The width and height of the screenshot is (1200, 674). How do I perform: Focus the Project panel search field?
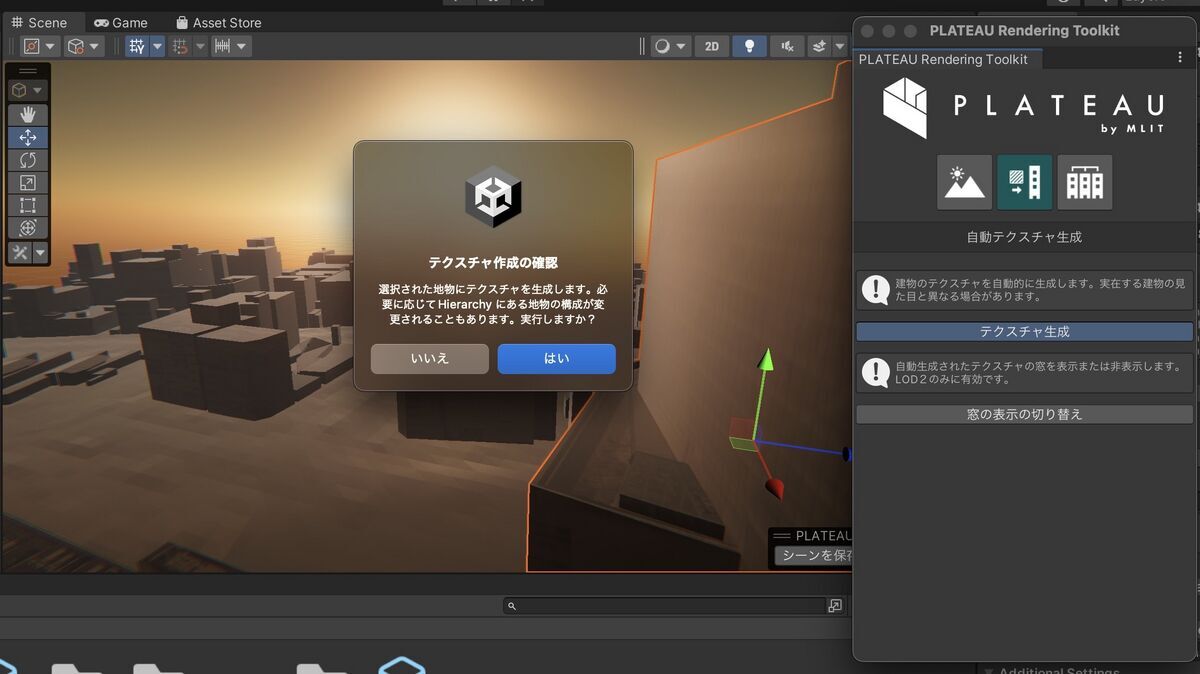tap(664, 606)
